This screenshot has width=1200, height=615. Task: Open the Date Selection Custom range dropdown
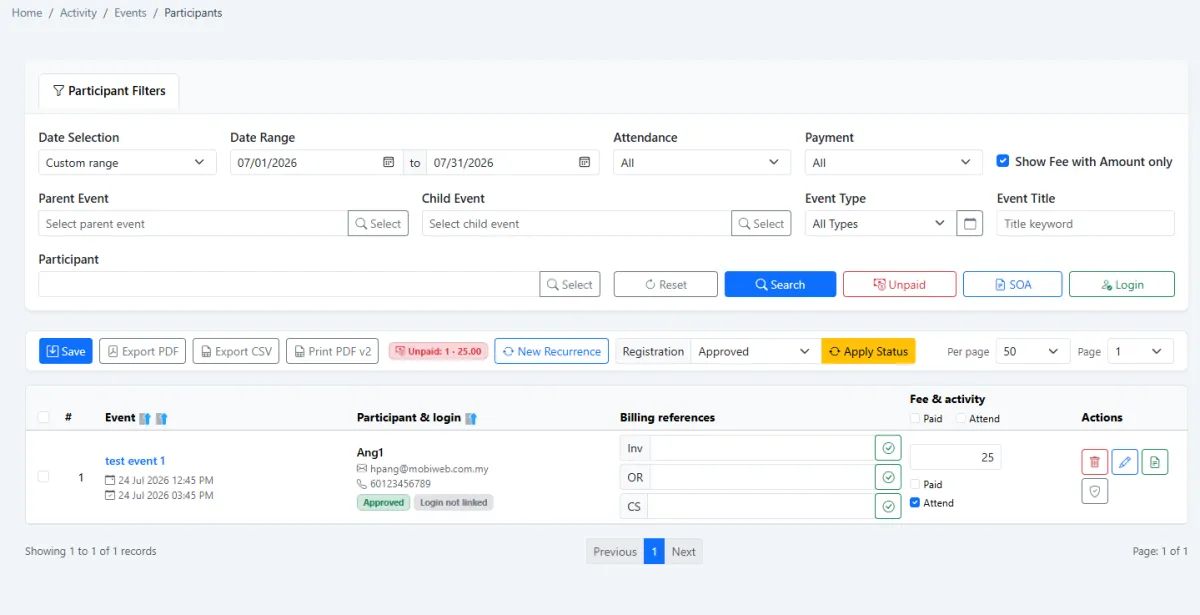coord(127,162)
